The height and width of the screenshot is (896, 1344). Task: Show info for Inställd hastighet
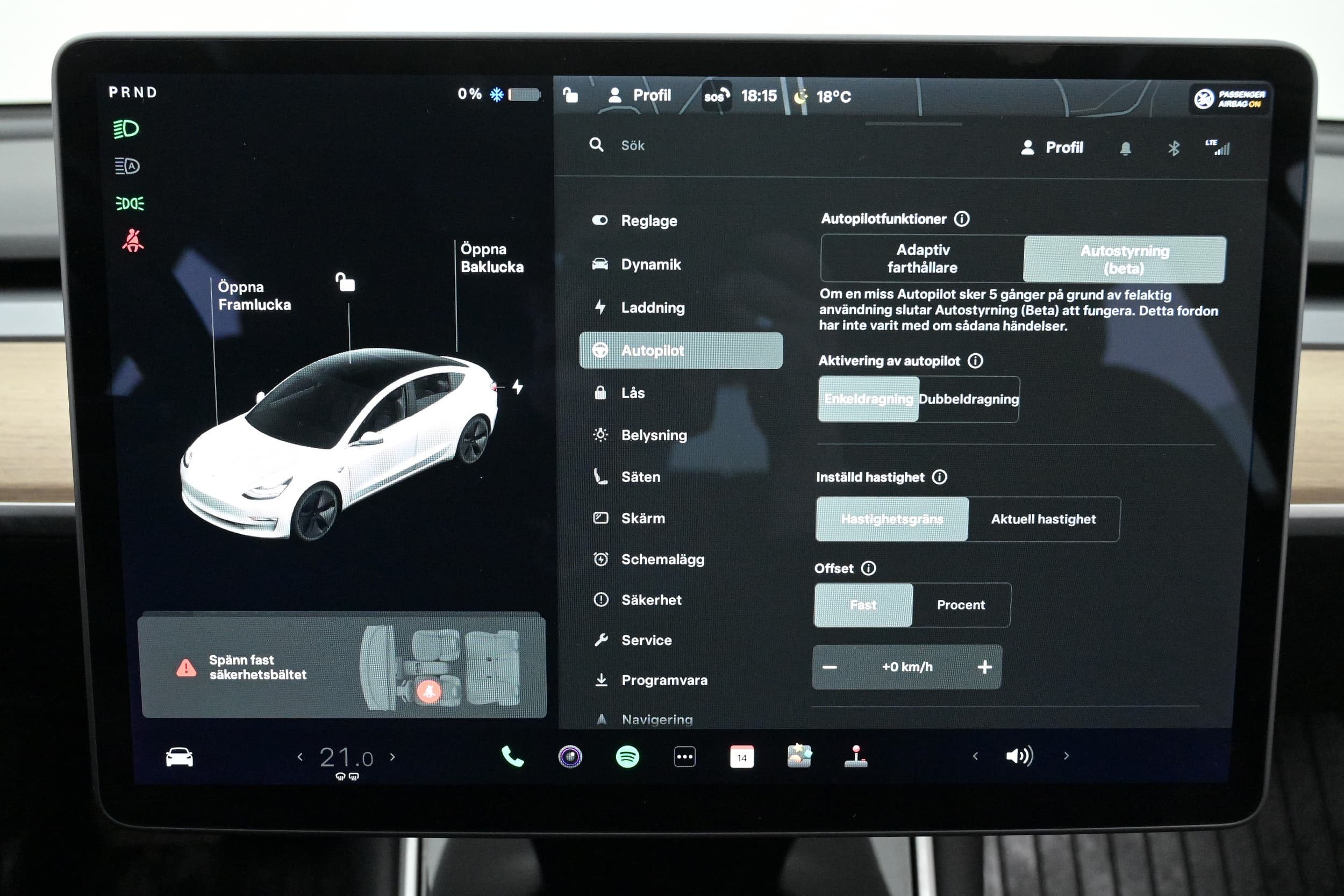(939, 477)
